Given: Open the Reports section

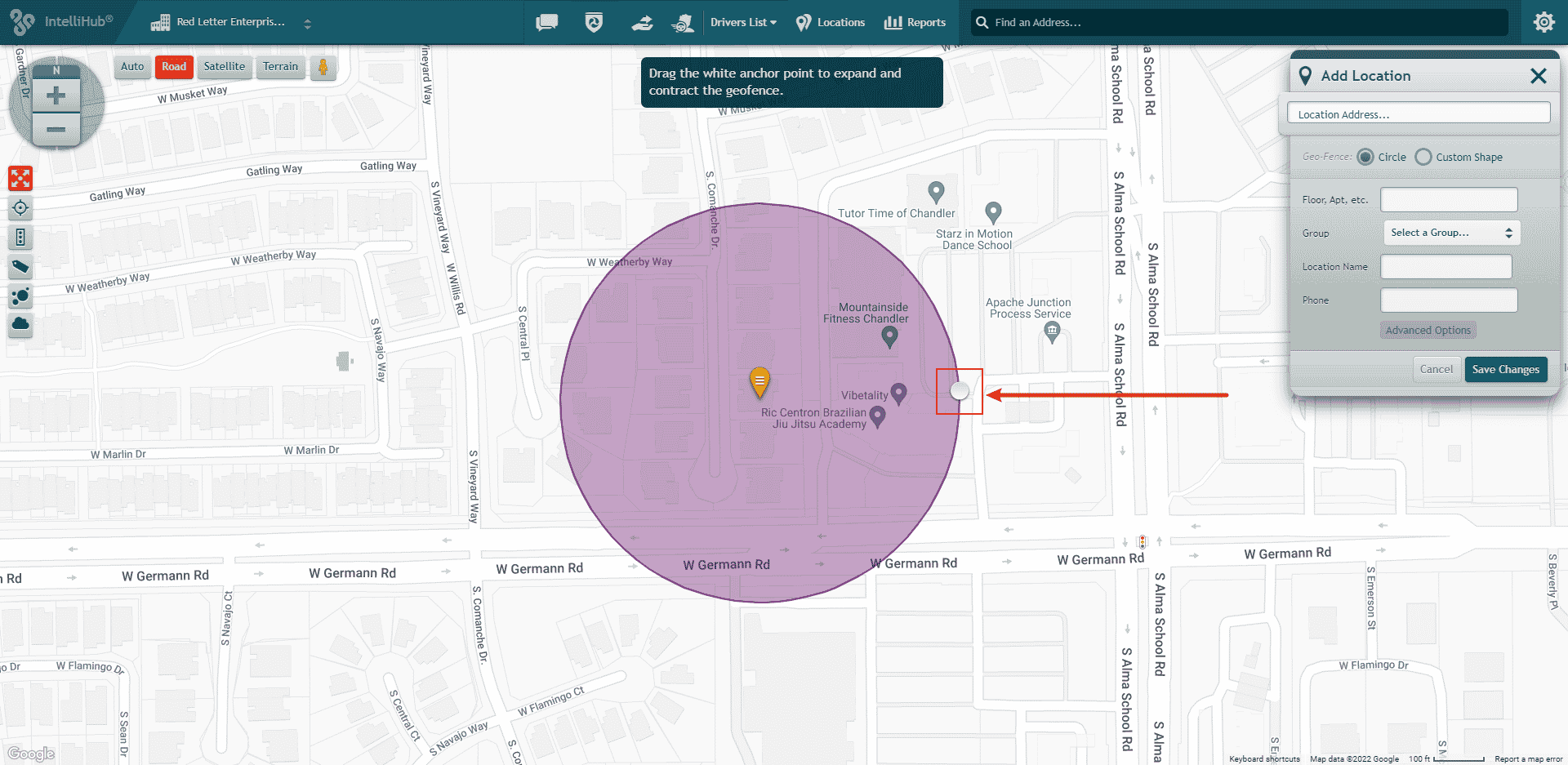Looking at the screenshot, I should [x=915, y=22].
